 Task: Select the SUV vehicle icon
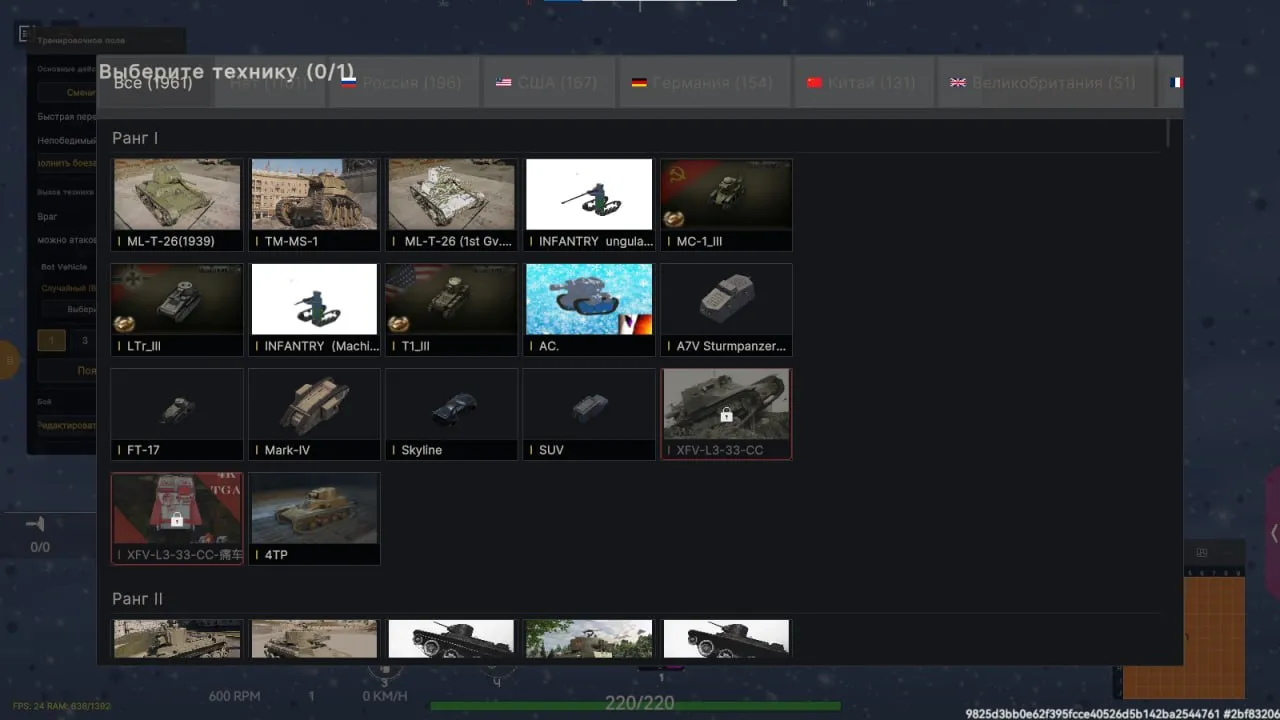589,414
